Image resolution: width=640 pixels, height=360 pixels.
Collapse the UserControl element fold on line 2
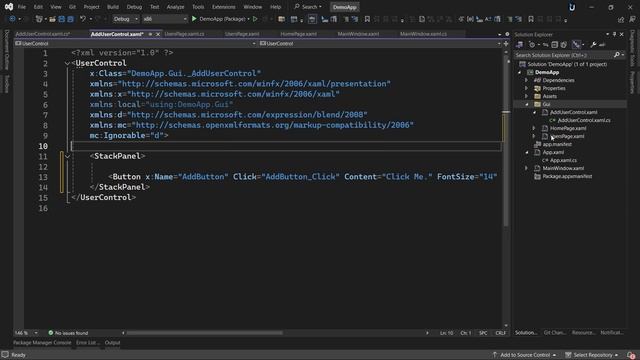[67, 63]
